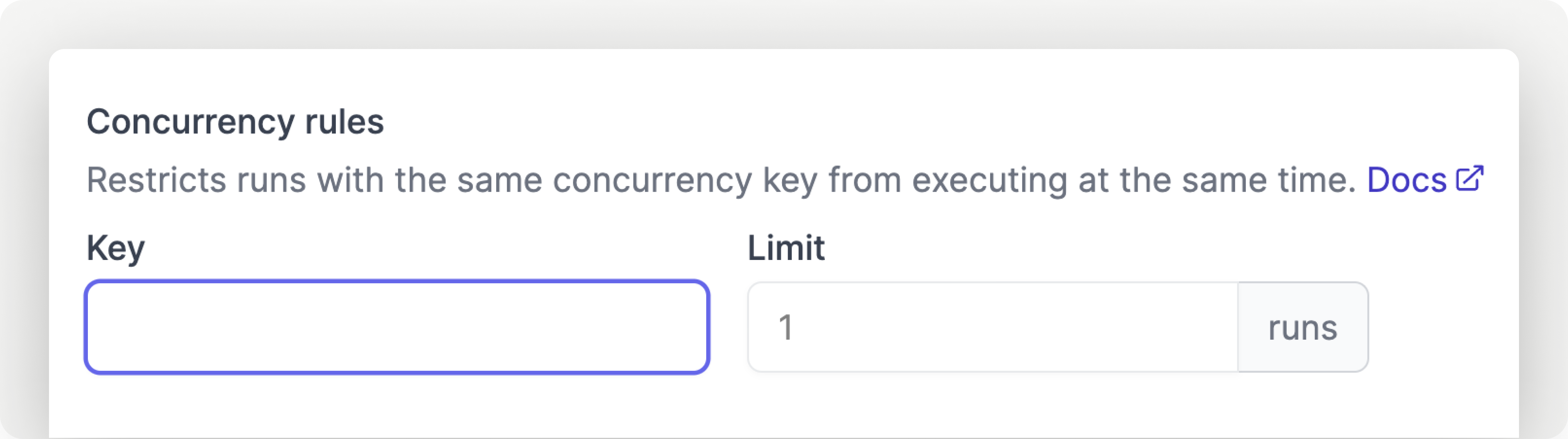Open the Docs external link icon
This screenshot has height=439, width=1568.
pyautogui.click(x=1470, y=178)
